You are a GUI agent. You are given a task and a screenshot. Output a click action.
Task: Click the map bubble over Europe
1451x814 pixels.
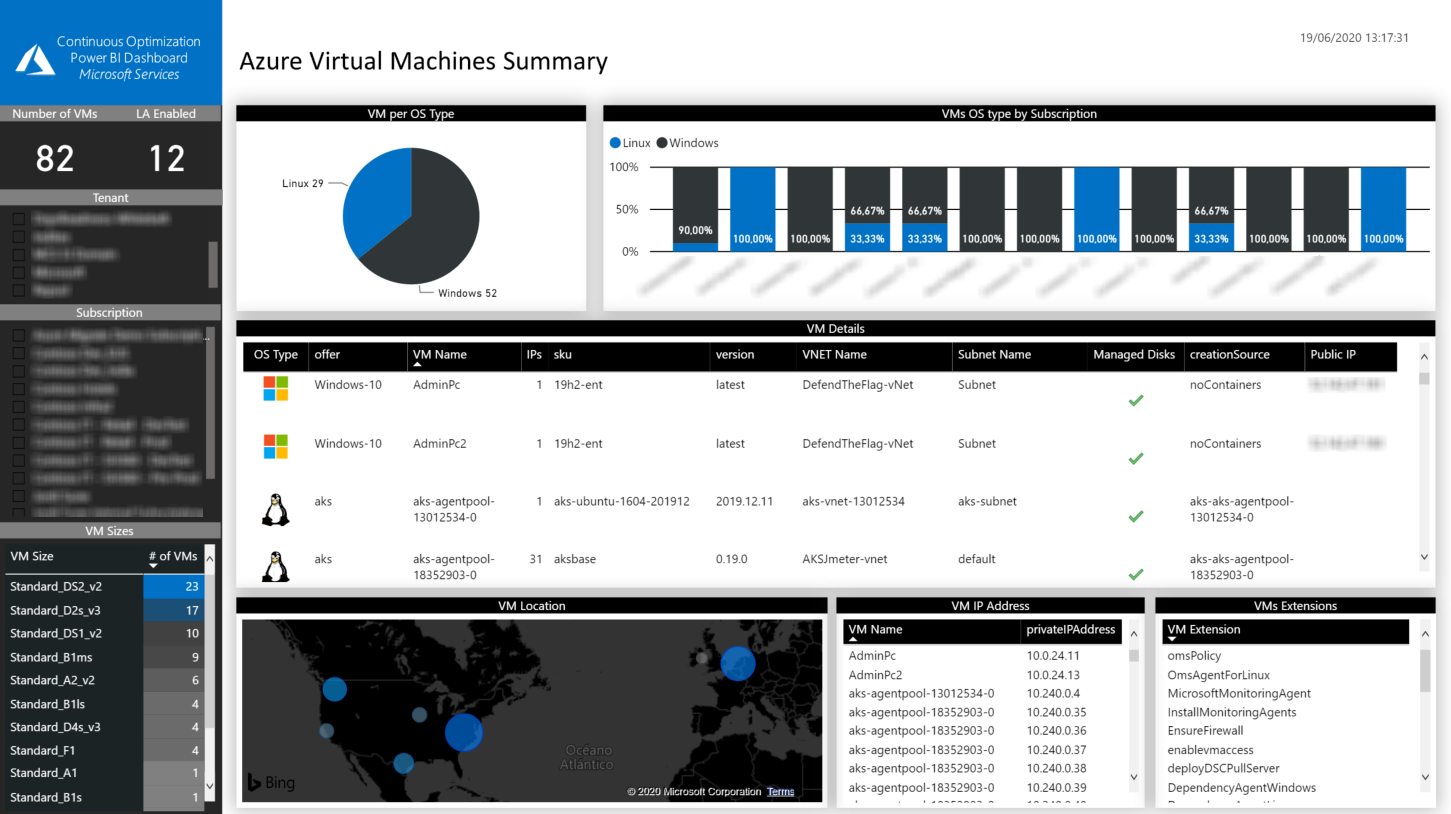point(738,663)
